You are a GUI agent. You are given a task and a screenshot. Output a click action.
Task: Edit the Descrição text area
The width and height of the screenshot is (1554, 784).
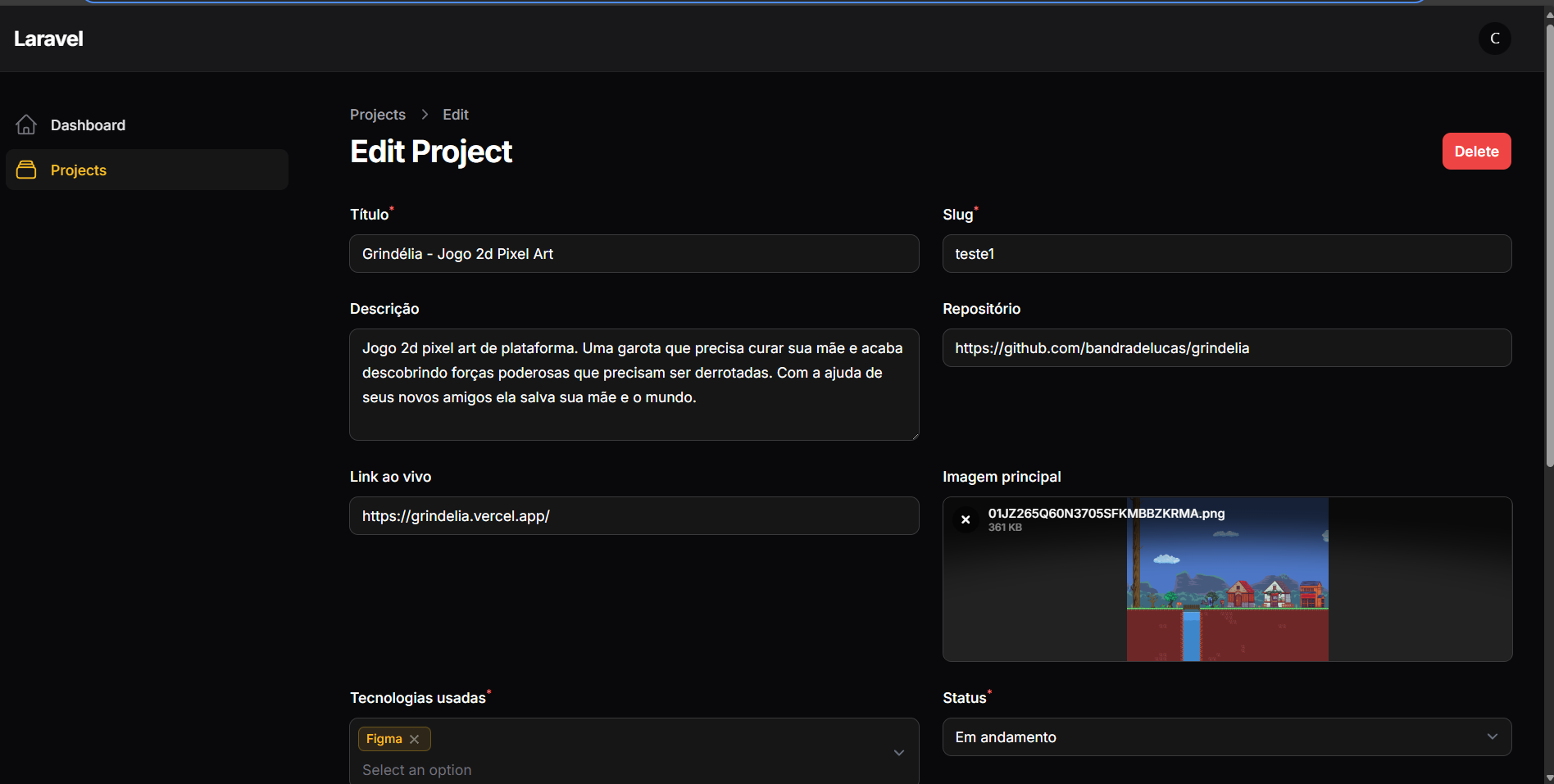(634, 384)
